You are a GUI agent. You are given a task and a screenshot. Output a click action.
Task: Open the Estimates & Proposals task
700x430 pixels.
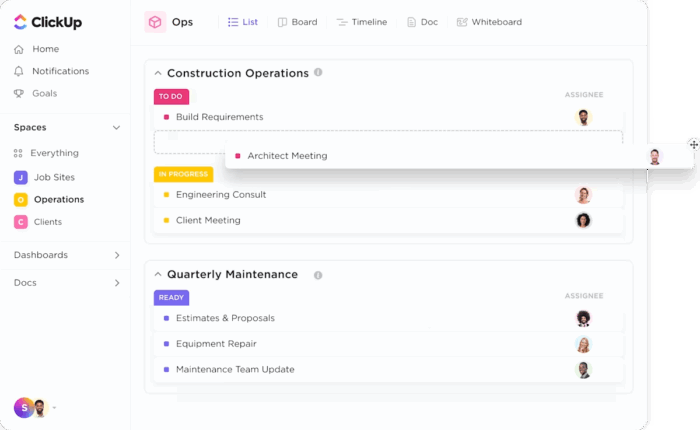tap(225, 318)
